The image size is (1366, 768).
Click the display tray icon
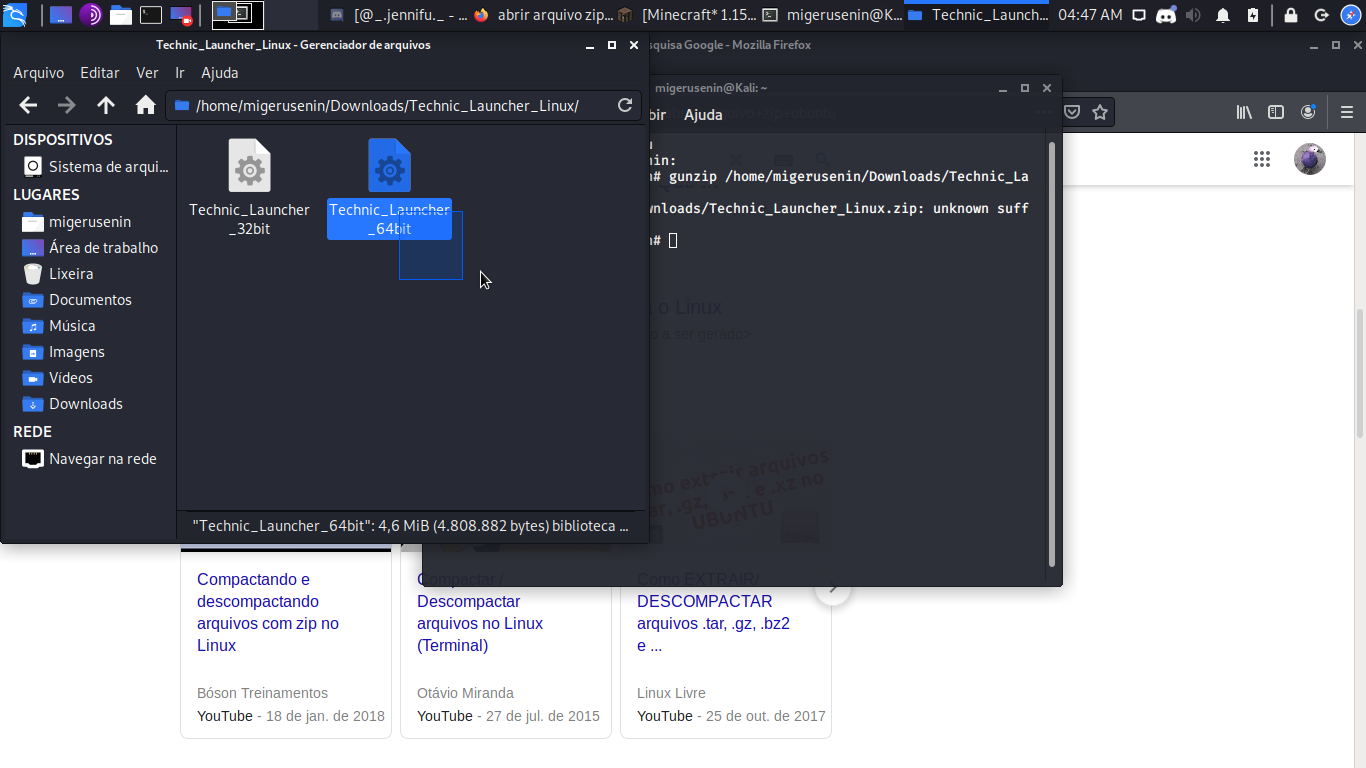coord(1139,15)
